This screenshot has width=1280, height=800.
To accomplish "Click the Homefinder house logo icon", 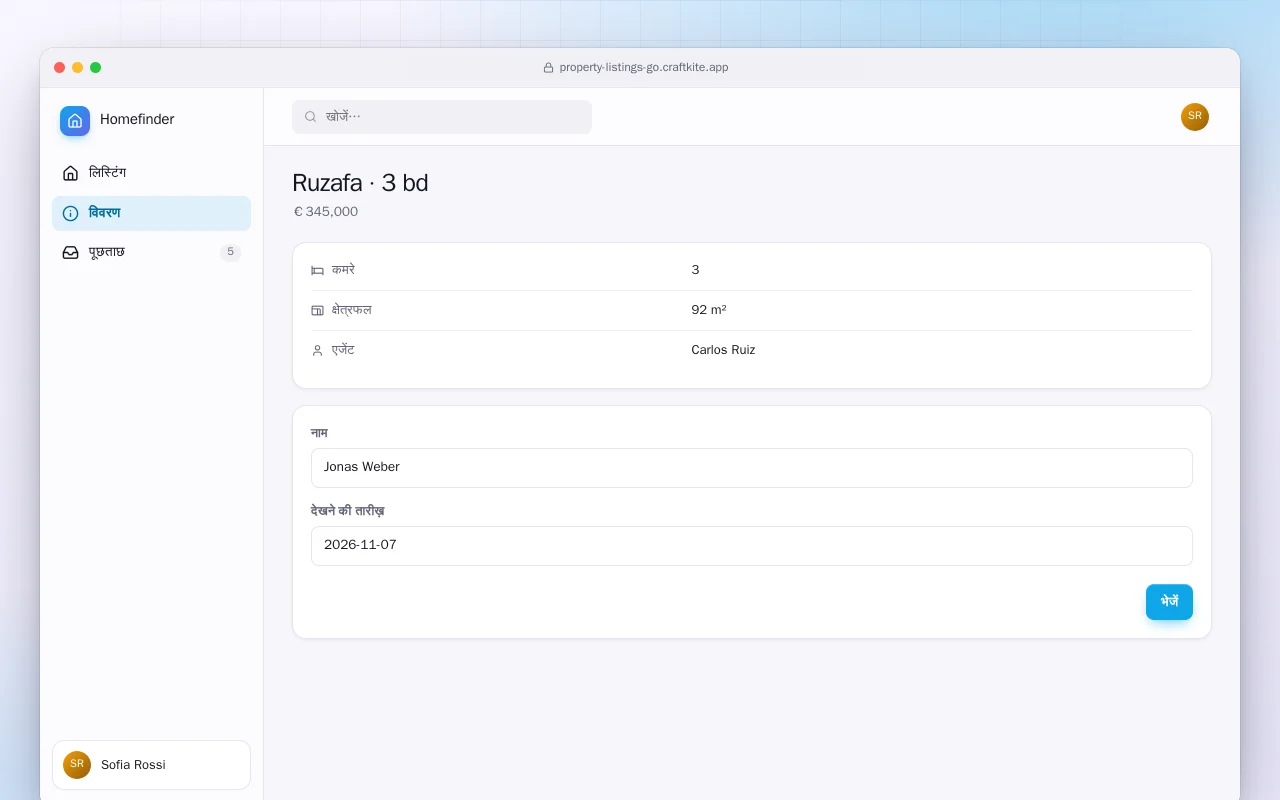I will coord(75,121).
